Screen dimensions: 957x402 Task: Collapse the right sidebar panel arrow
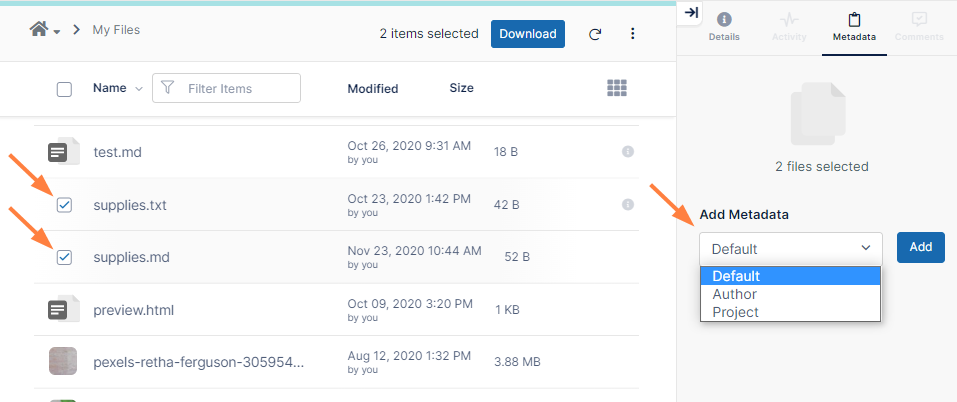click(692, 12)
